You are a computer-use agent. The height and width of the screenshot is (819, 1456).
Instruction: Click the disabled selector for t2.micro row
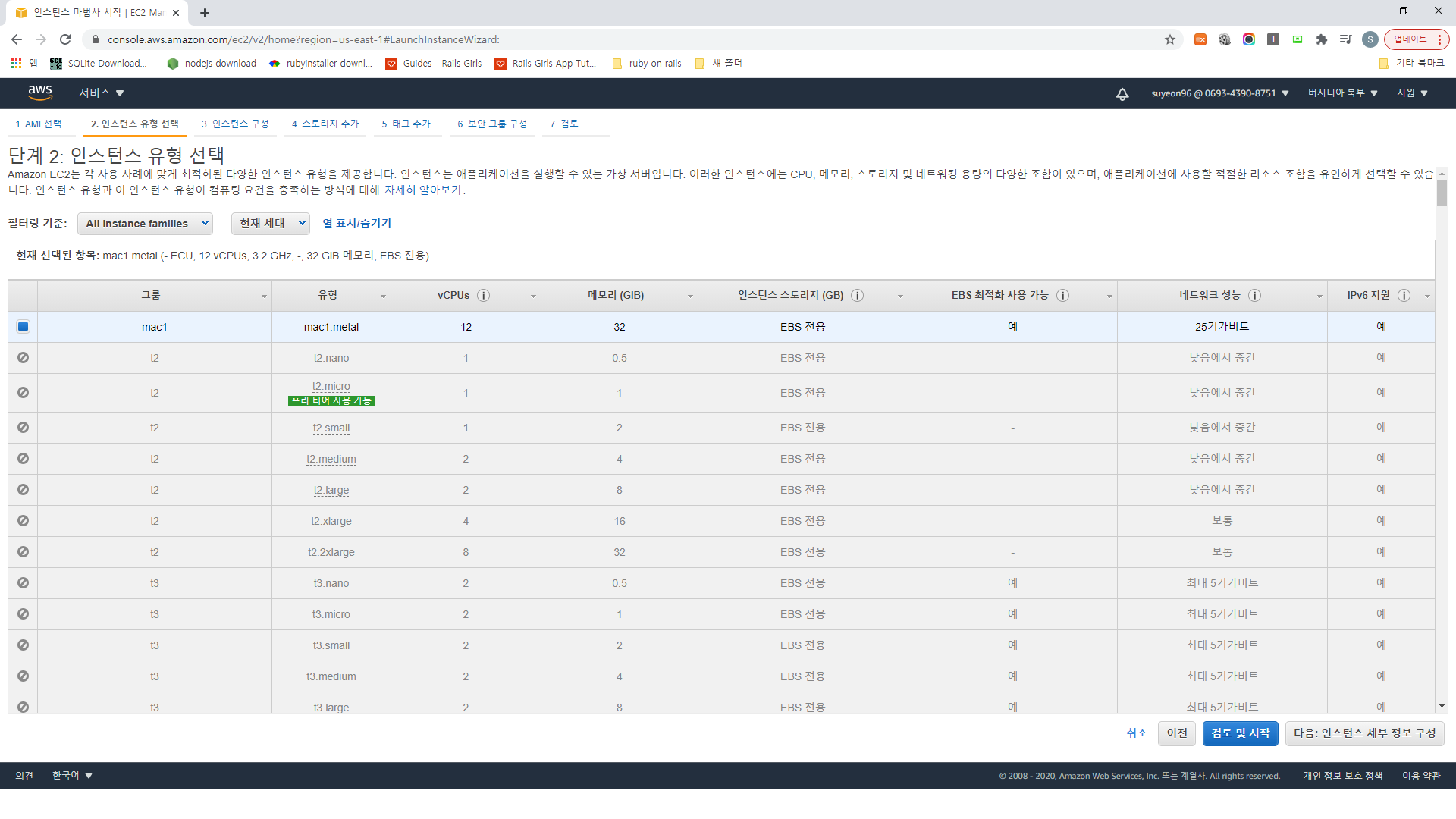point(23,393)
